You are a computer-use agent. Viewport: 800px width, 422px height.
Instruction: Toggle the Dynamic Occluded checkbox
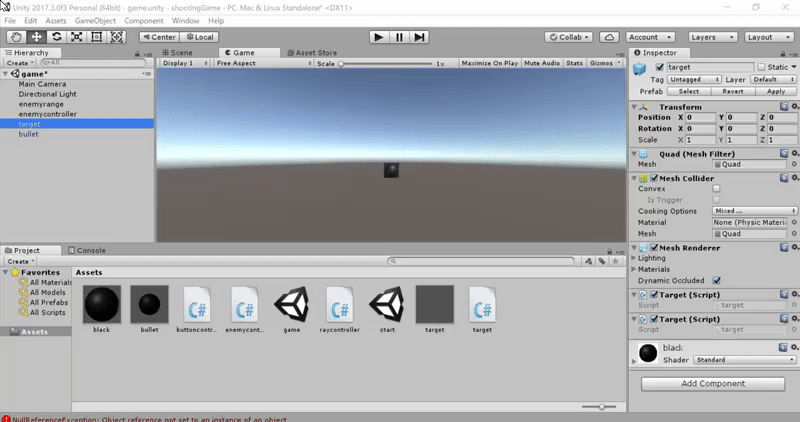tap(716, 280)
